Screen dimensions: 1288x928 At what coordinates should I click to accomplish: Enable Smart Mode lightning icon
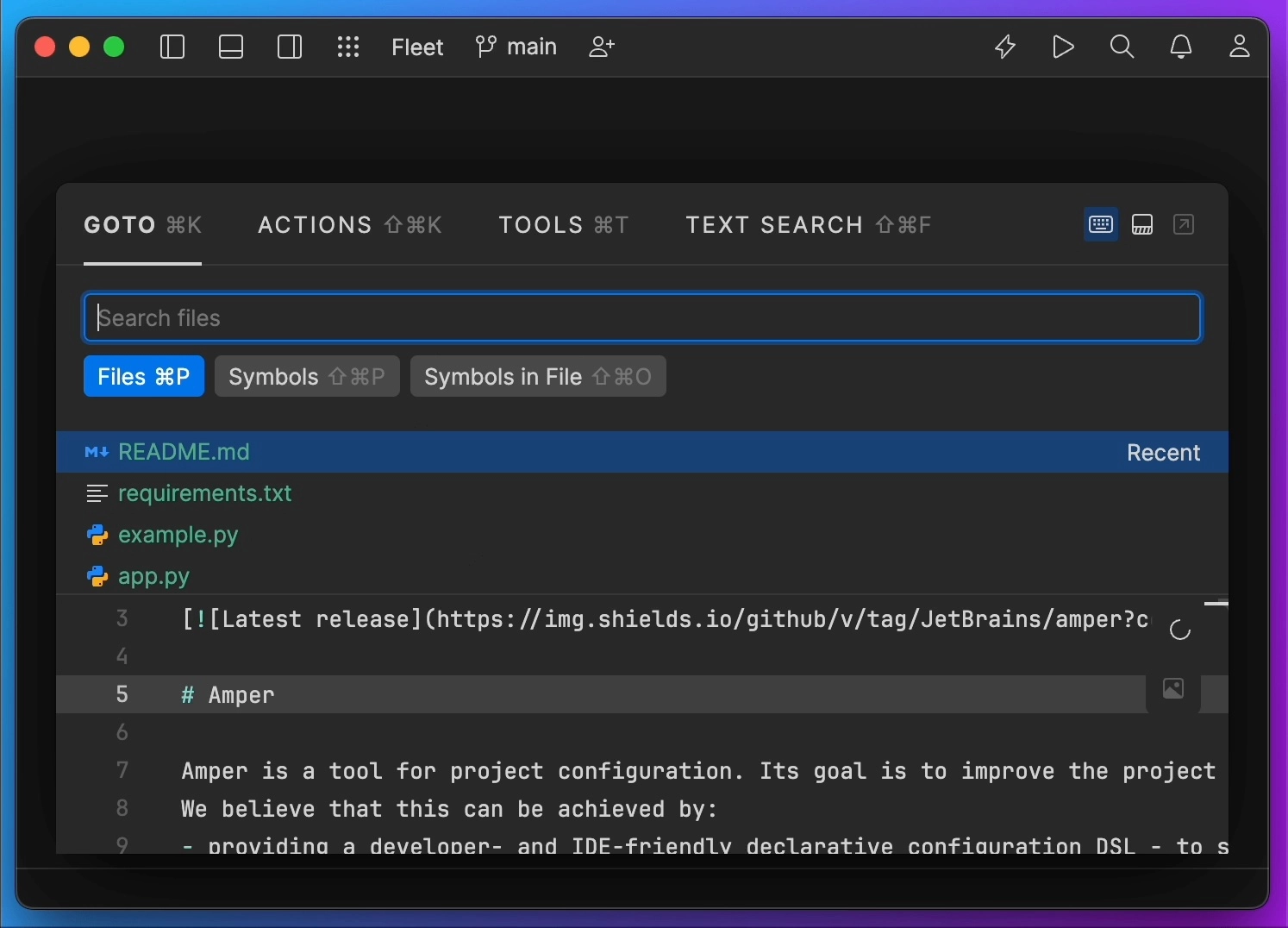(x=1005, y=47)
